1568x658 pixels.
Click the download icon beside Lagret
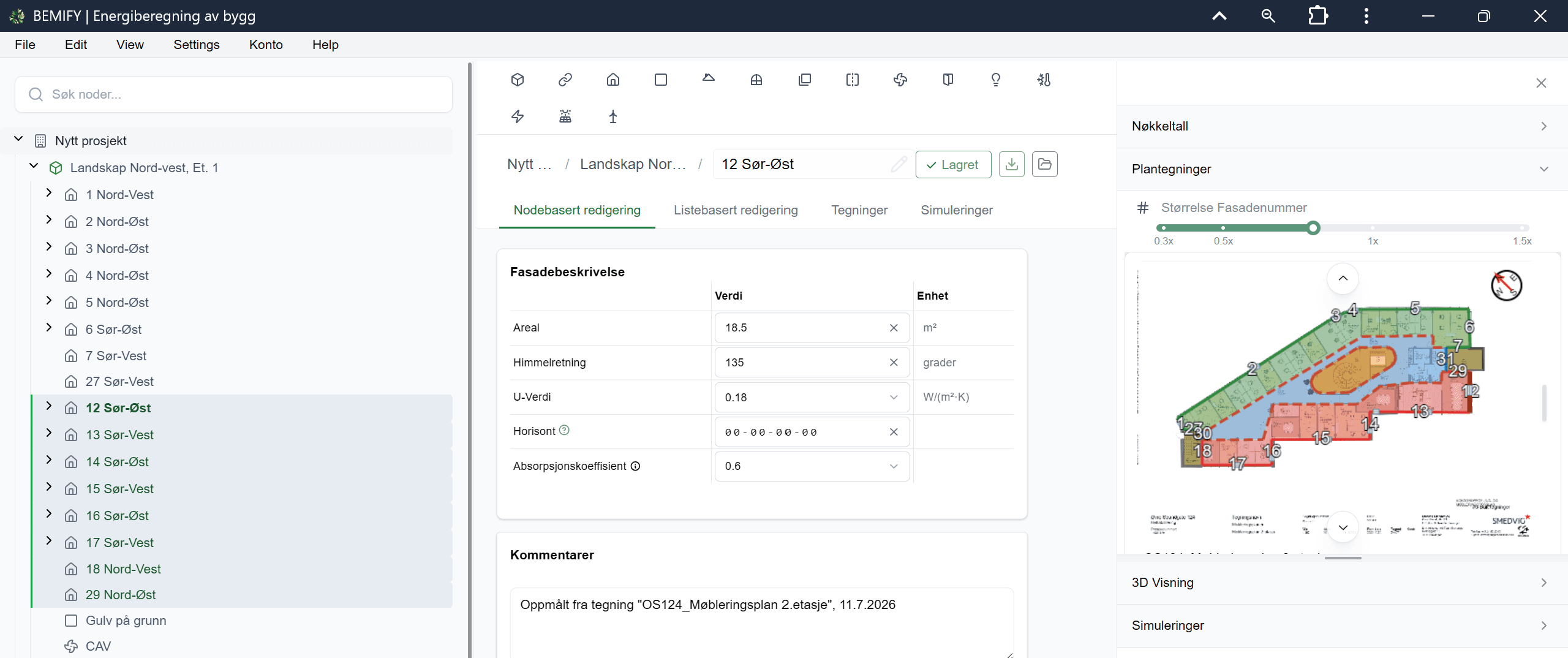click(1012, 164)
